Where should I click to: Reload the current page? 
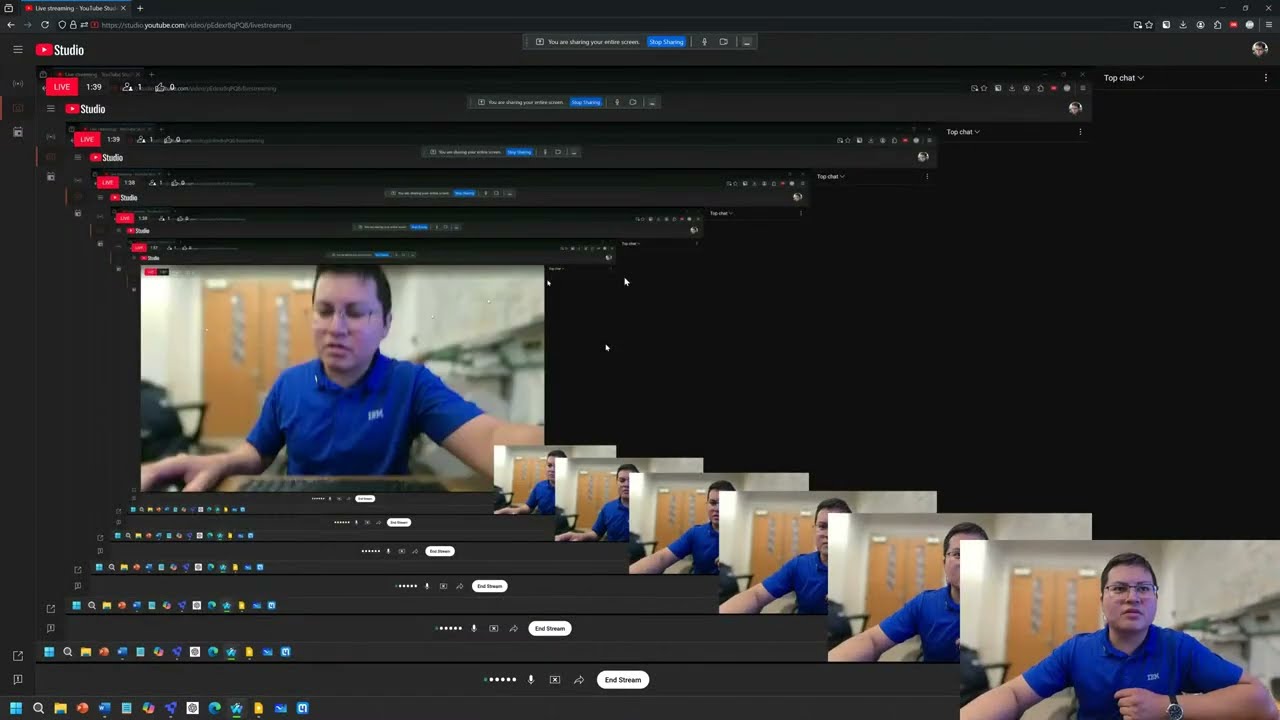[x=44, y=25]
